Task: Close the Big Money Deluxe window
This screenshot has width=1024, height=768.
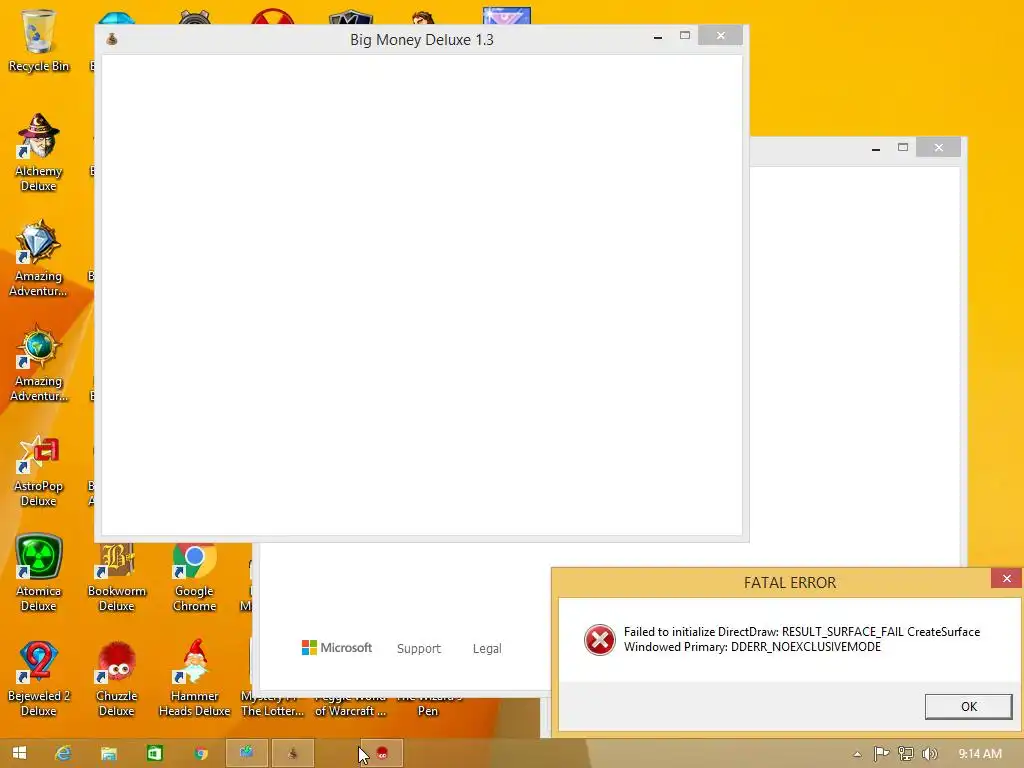Action: pyautogui.click(x=720, y=35)
